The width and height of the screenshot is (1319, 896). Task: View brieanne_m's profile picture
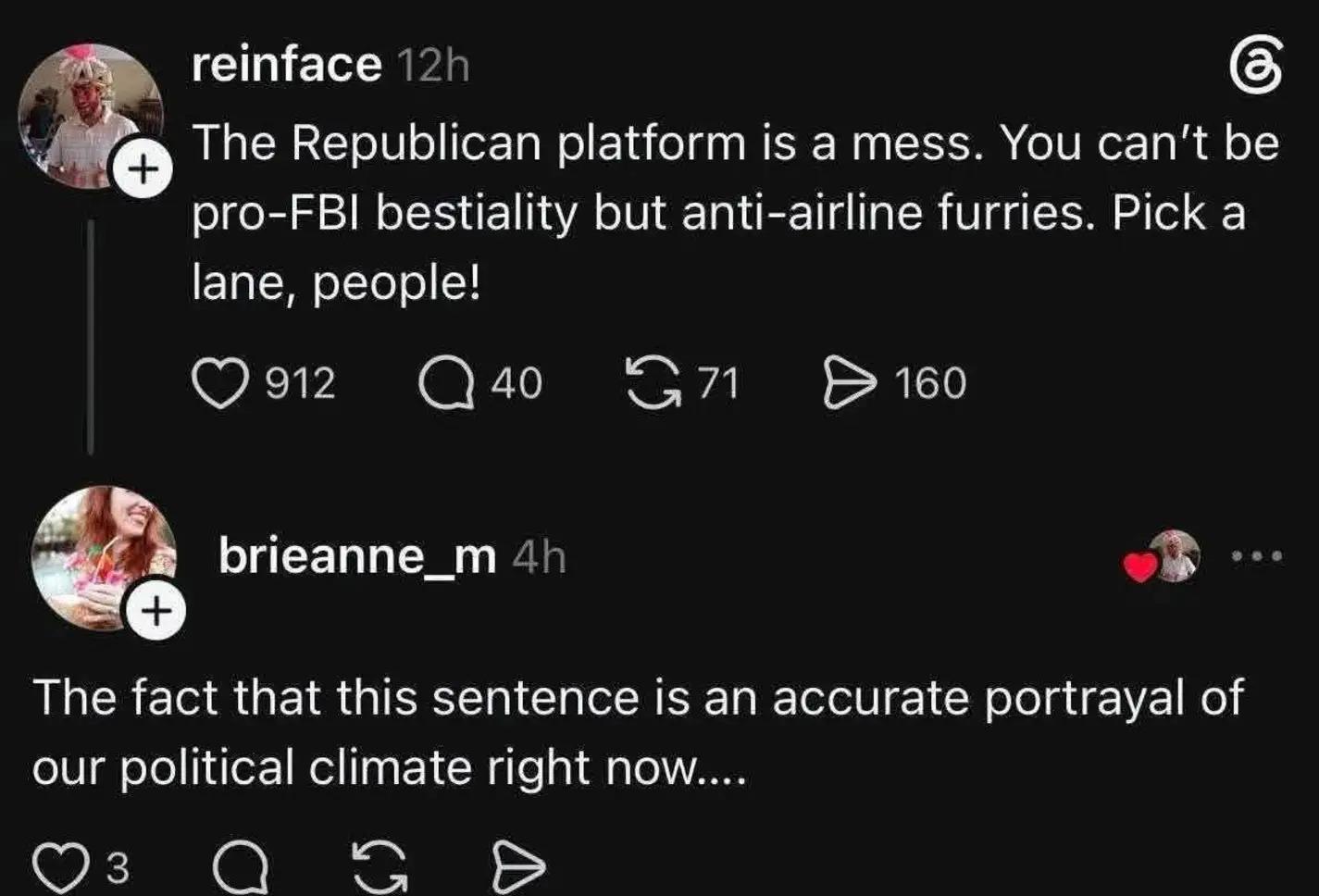pos(105,558)
